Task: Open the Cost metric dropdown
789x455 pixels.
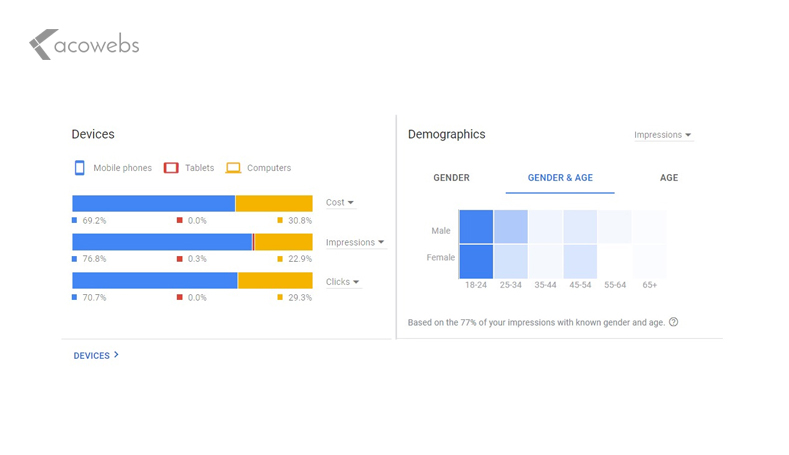Action: pos(340,202)
